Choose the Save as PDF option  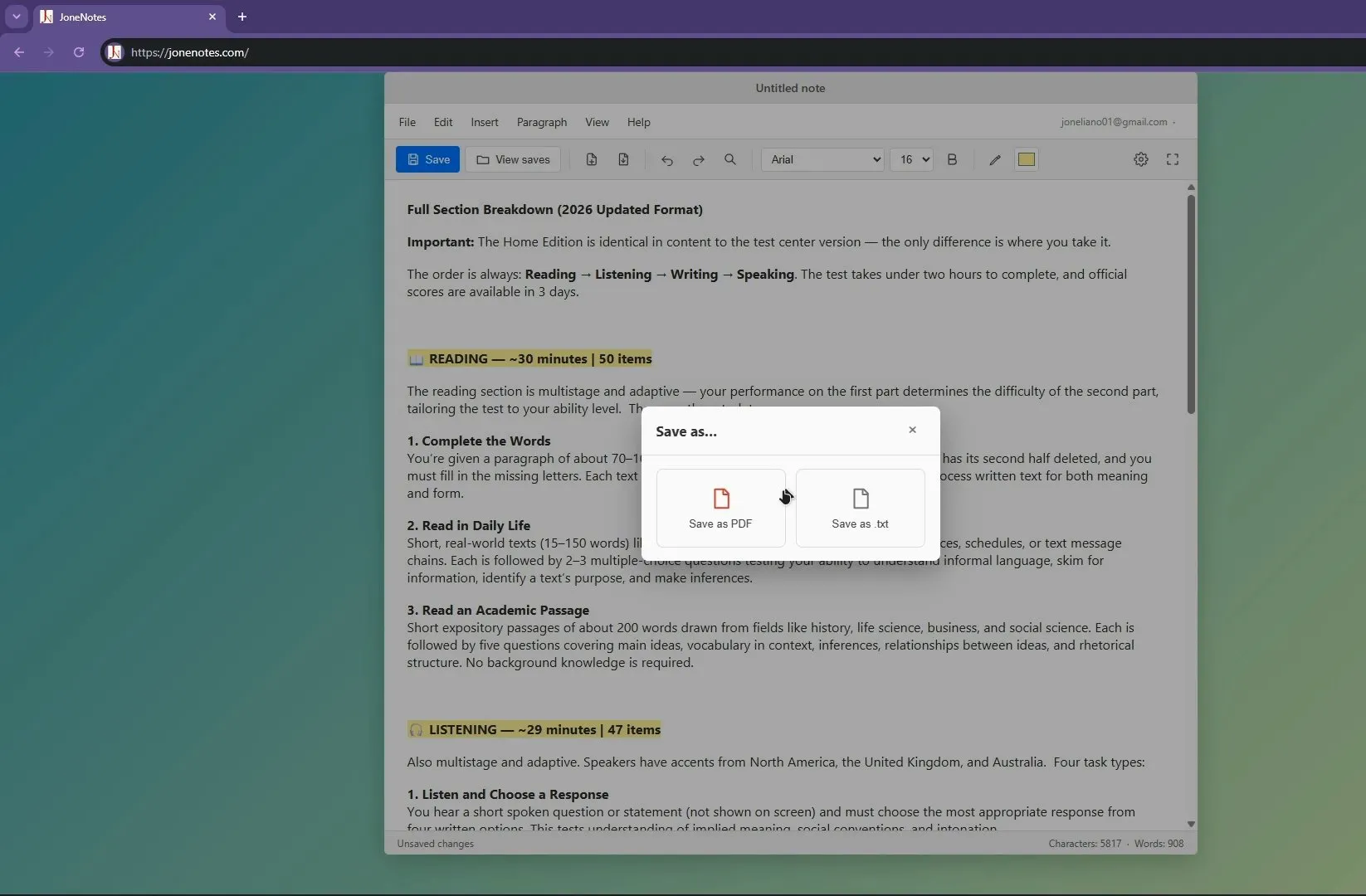[x=720, y=508]
